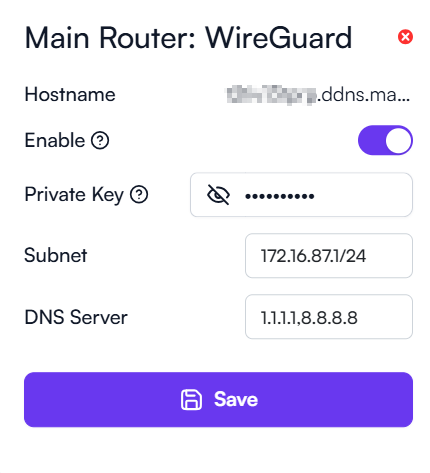Click the Hostname label

click(x=70, y=95)
